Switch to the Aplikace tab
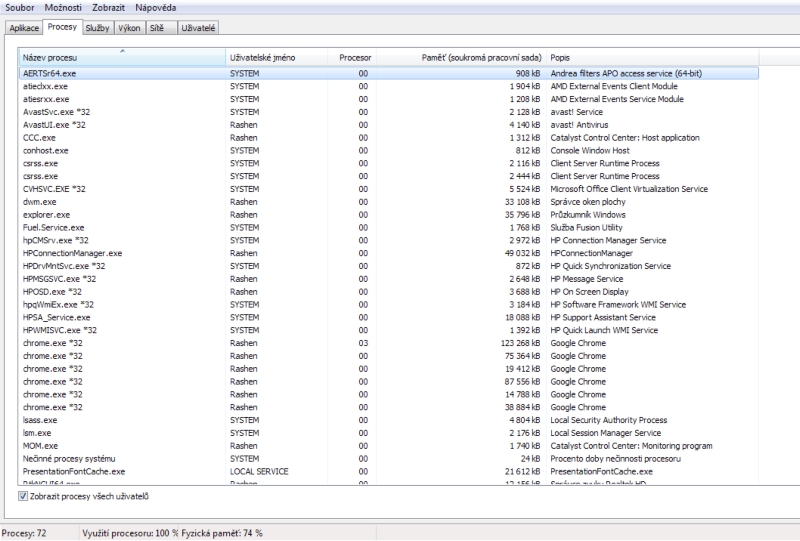The height and width of the screenshot is (541, 800). coord(25,28)
